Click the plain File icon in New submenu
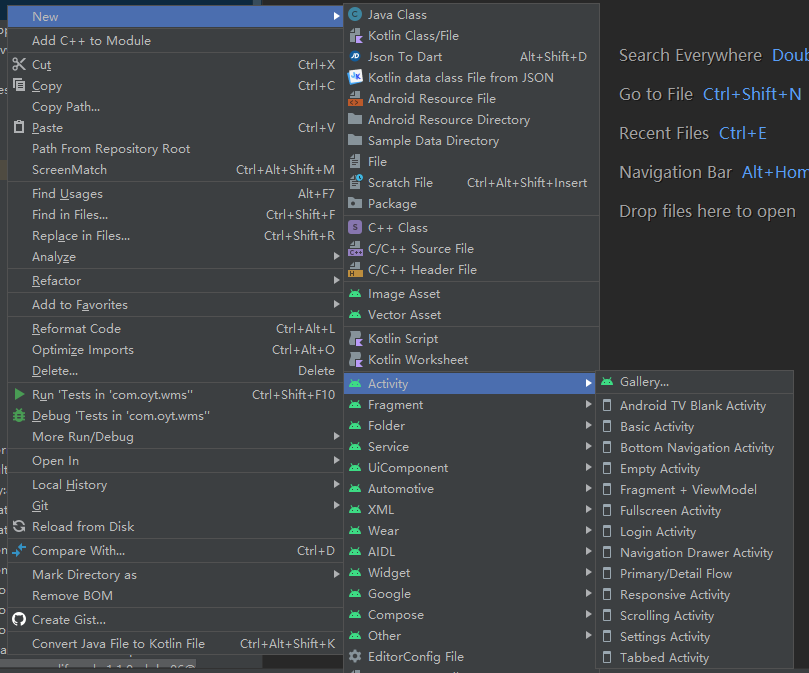809x673 pixels. click(x=355, y=162)
